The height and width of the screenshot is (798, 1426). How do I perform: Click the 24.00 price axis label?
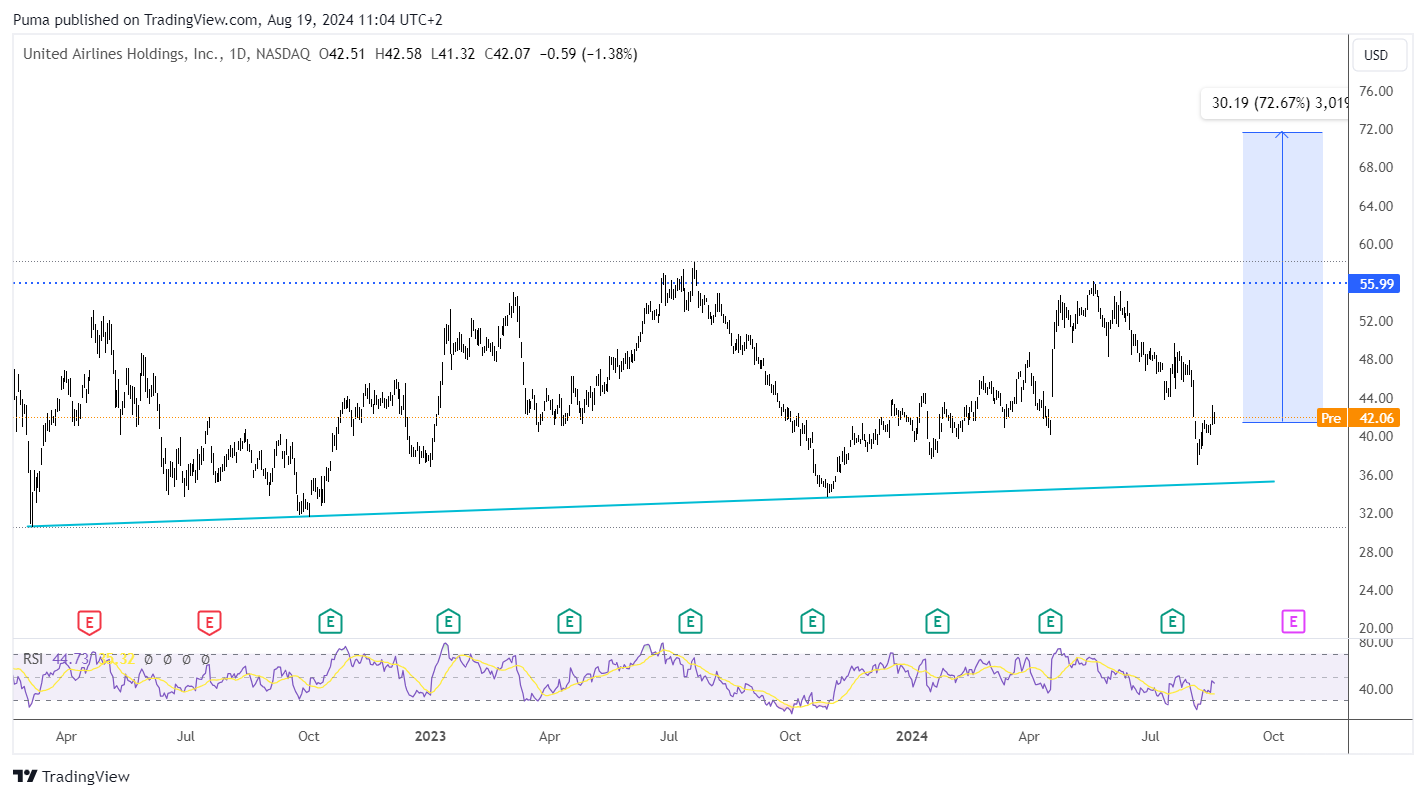pyautogui.click(x=1376, y=590)
